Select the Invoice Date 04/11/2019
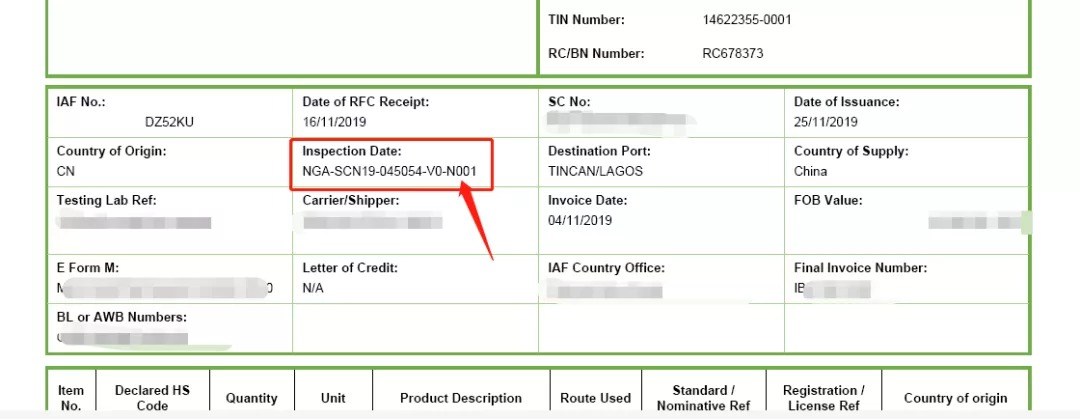The width and height of the screenshot is (1080, 419). [580, 221]
